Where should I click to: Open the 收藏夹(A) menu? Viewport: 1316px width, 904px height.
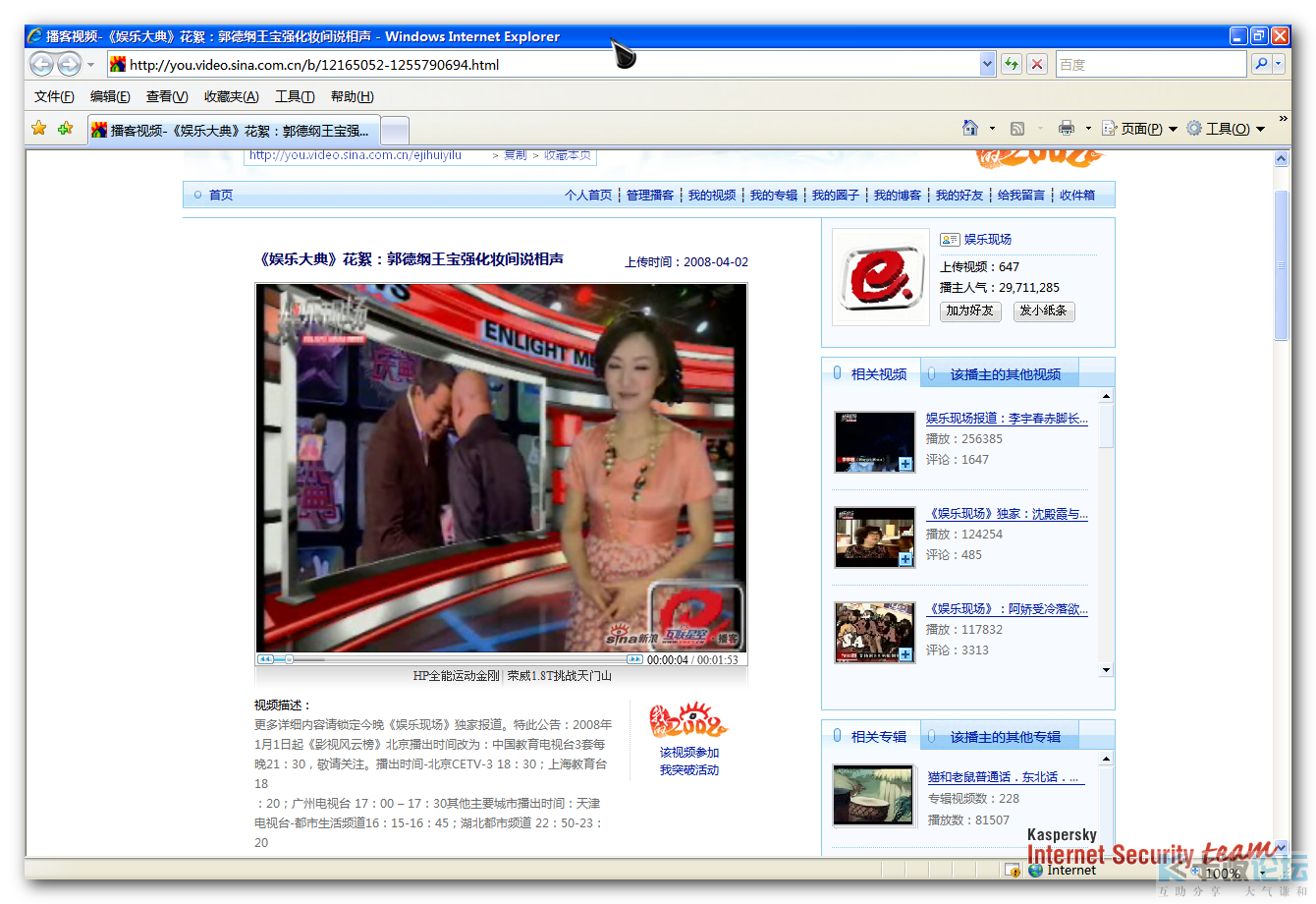[232, 96]
